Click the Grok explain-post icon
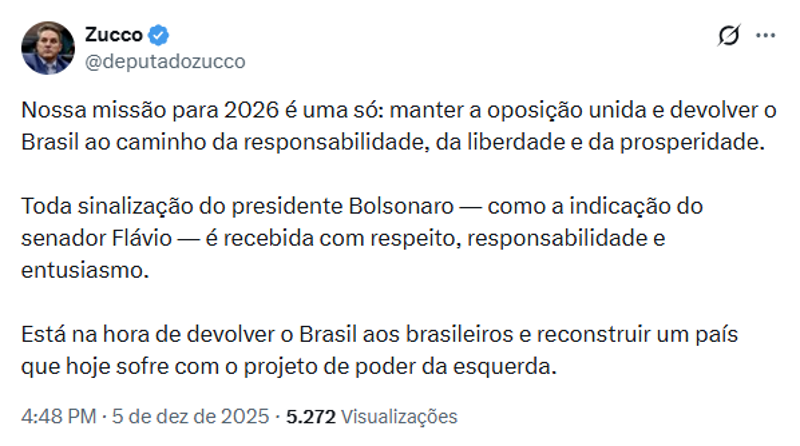 729,37
